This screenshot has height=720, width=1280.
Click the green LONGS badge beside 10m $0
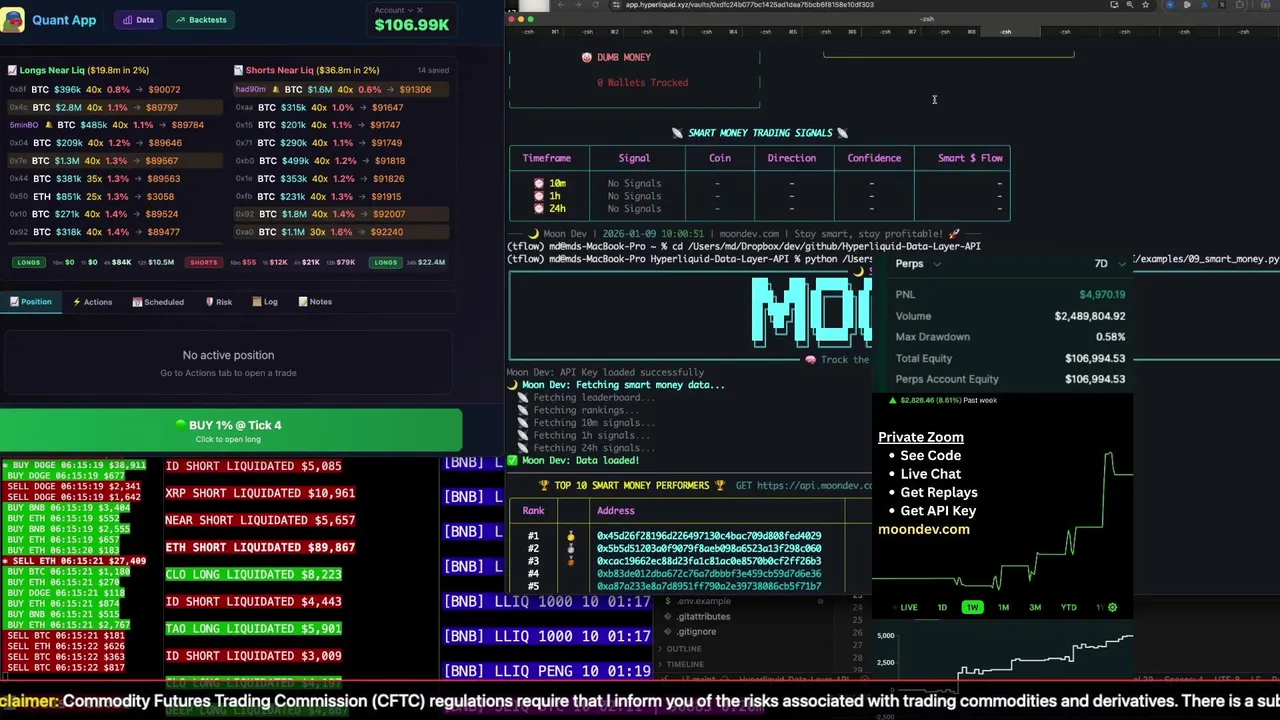(x=29, y=262)
